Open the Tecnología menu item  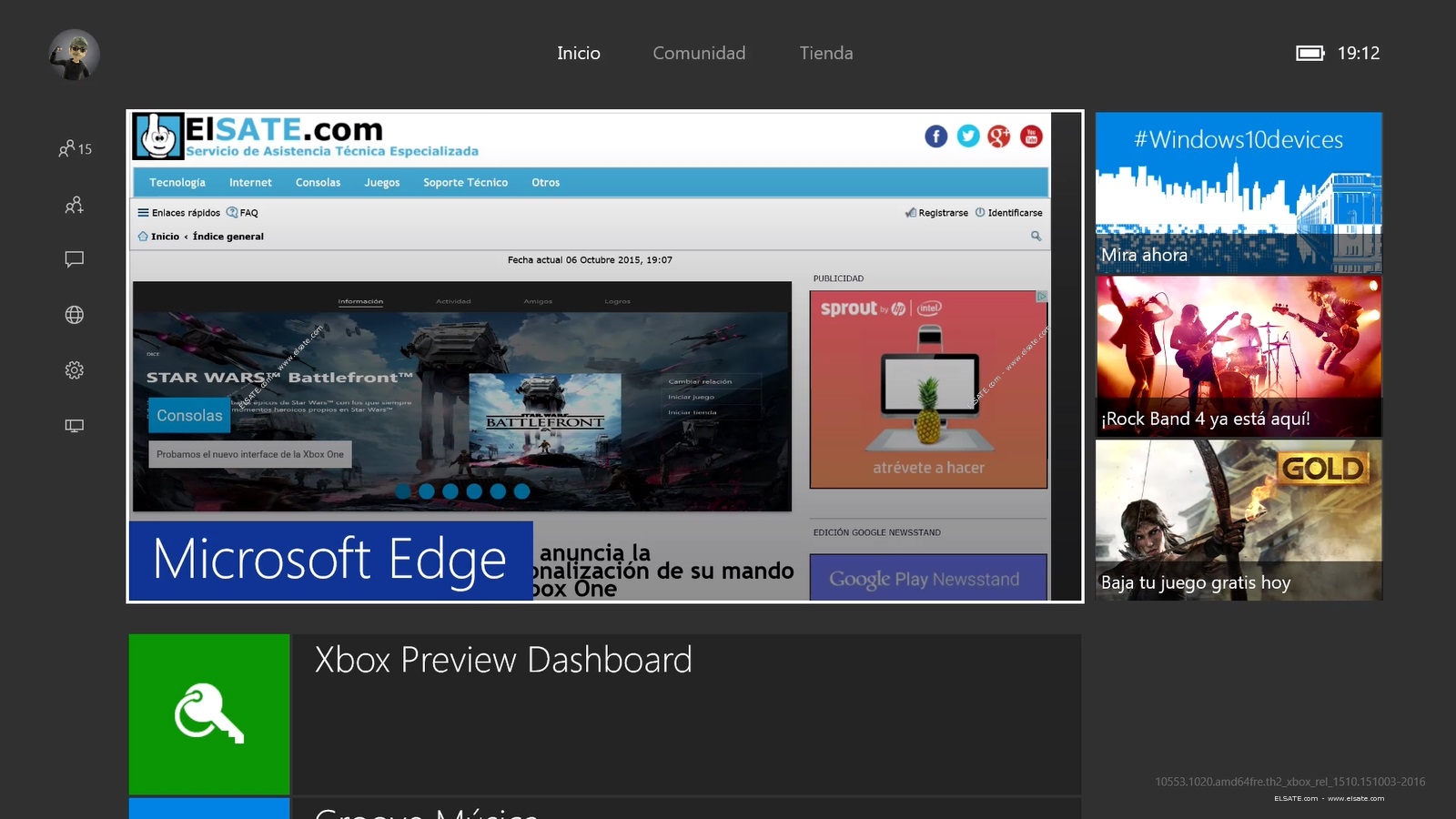177,183
